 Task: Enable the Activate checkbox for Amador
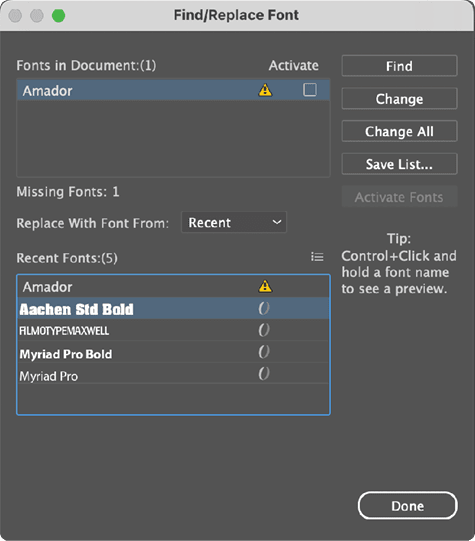[x=310, y=90]
